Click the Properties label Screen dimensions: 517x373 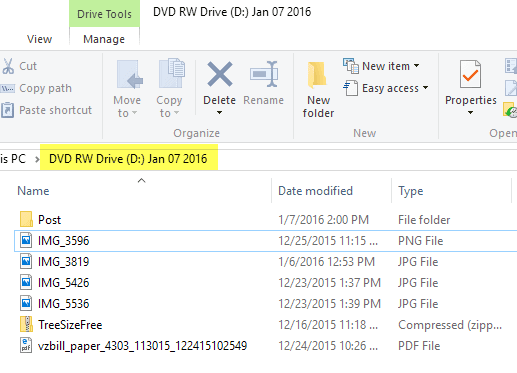[471, 100]
